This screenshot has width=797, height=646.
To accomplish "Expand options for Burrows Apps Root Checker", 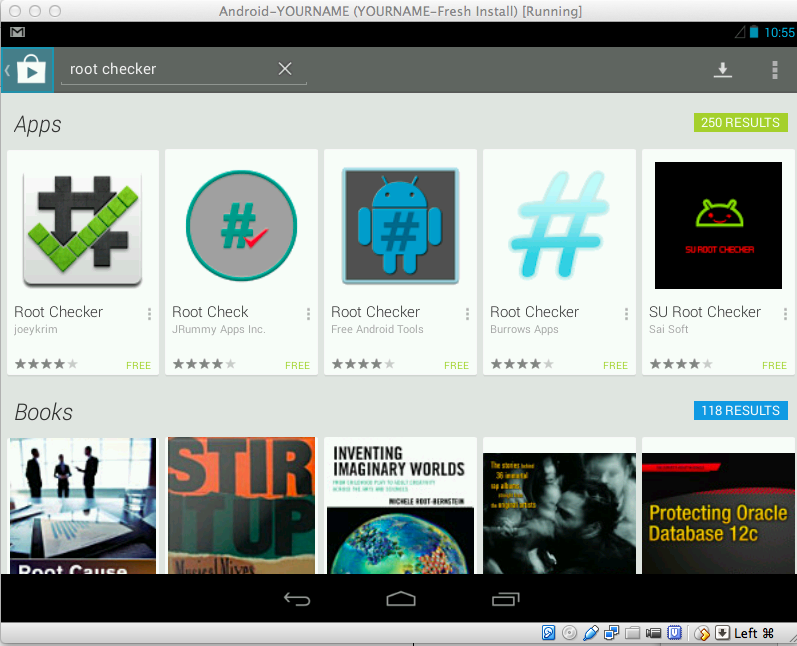I will coord(626,314).
